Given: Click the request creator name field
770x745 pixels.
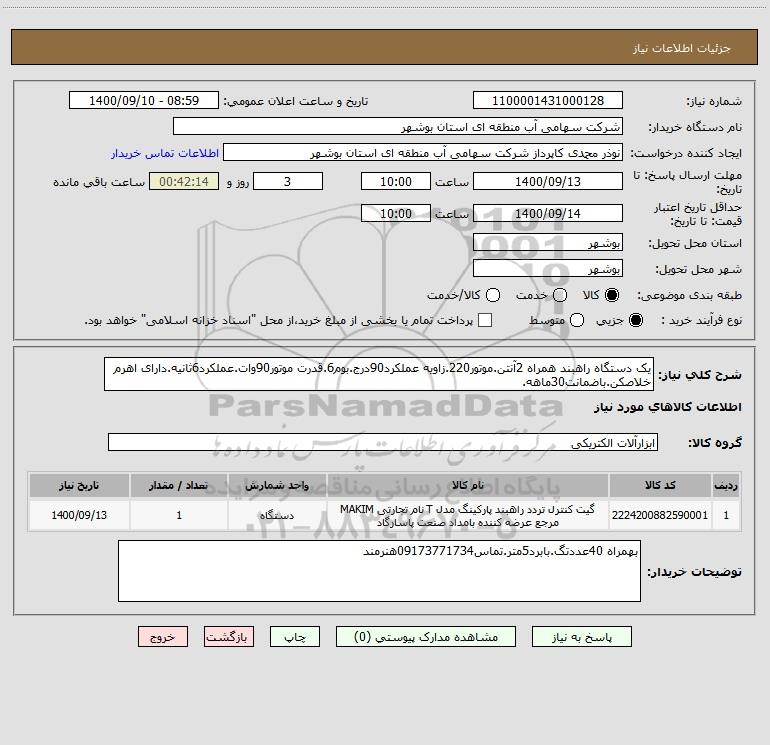Looking at the screenshot, I should (423, 152).
